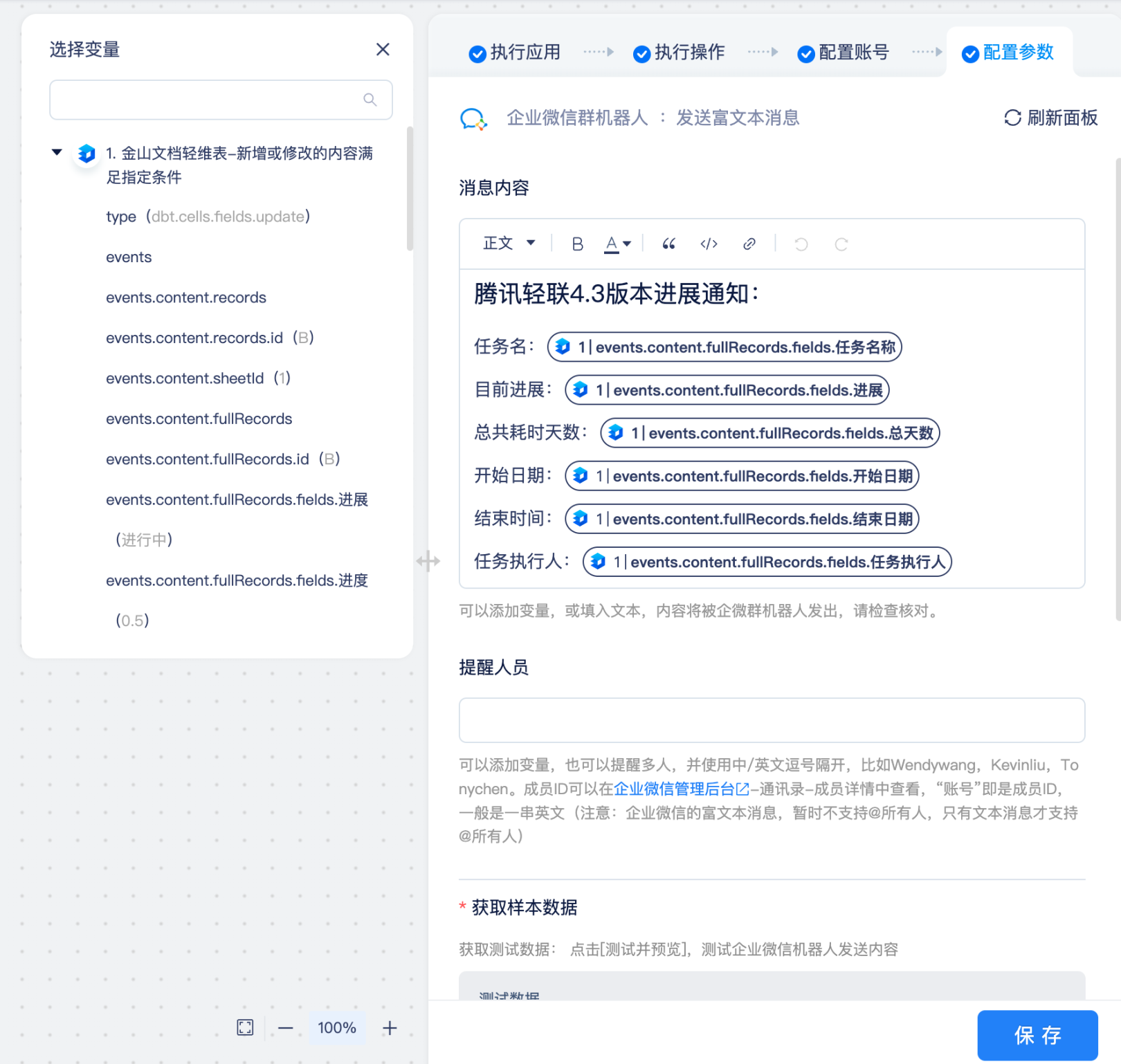
Task: Select the events.content.records variable
Action: [x=186, y=297]
